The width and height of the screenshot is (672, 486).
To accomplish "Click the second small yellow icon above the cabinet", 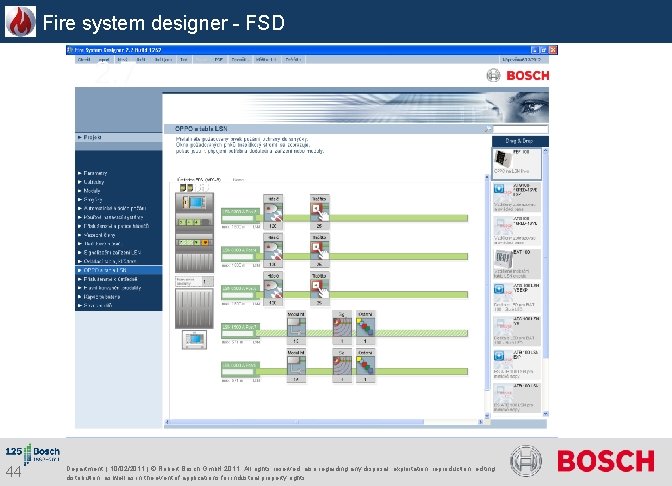I will pyautogui.click(x=190, y=188).
